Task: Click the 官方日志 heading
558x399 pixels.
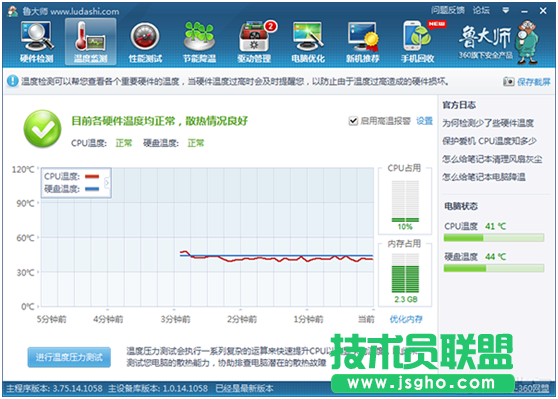Action: [x=459, y=105]
